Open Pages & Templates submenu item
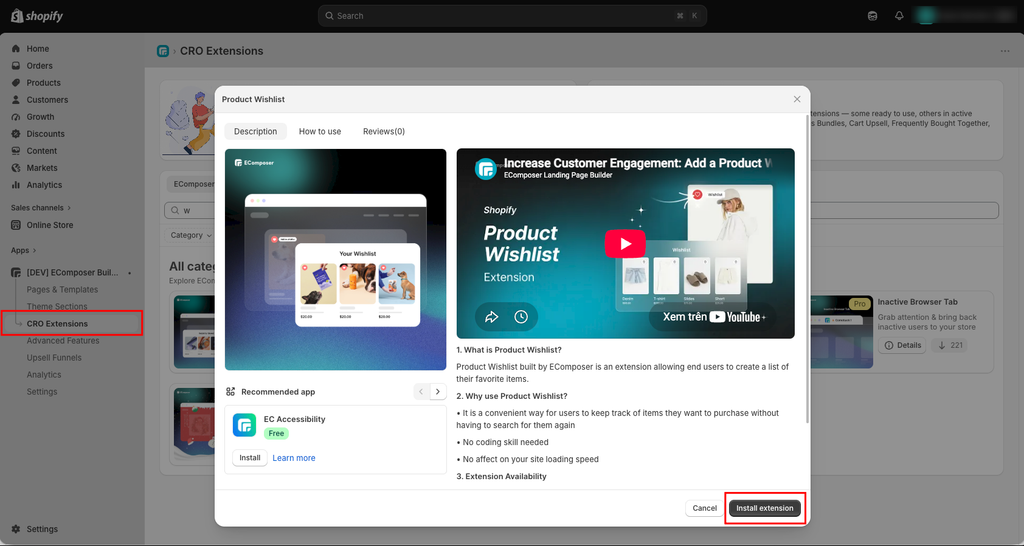 click(x=62, y=289)
